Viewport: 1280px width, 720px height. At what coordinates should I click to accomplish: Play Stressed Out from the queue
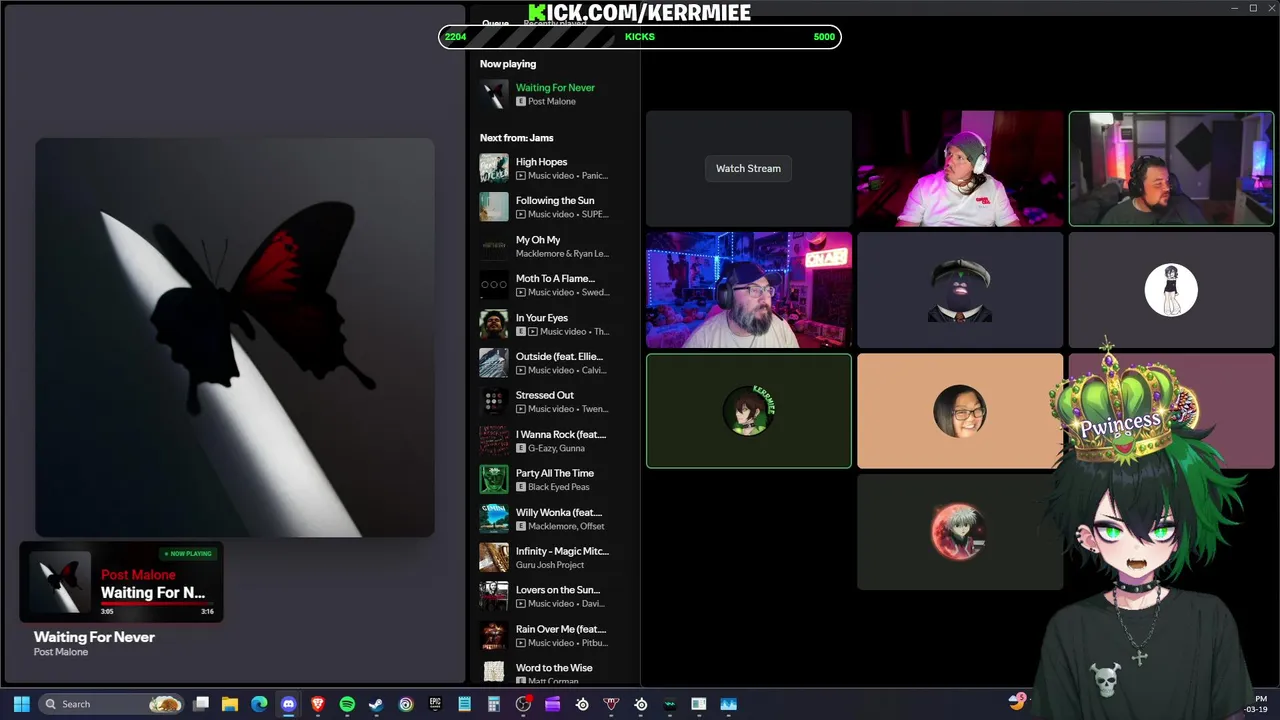point(555,402)
